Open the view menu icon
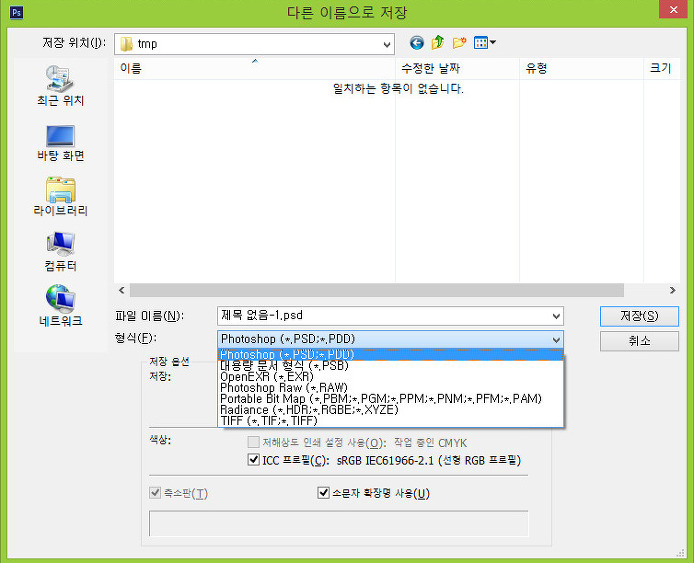 coord(480,43)
